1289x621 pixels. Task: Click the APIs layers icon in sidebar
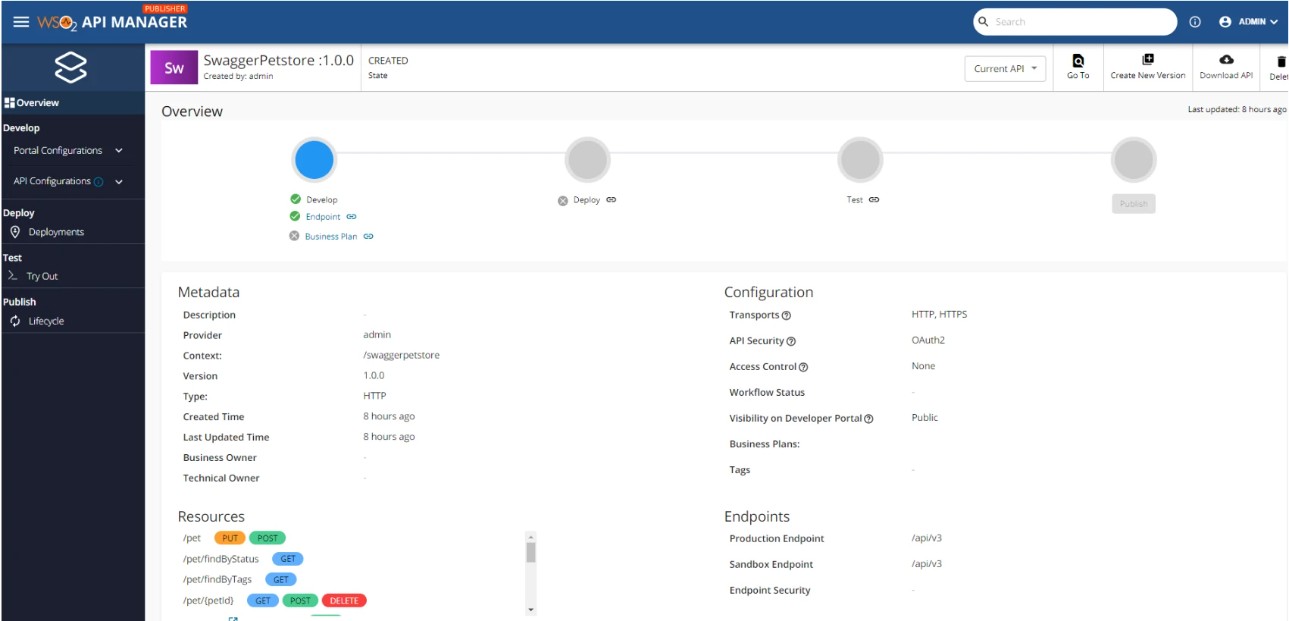point(71,68)
